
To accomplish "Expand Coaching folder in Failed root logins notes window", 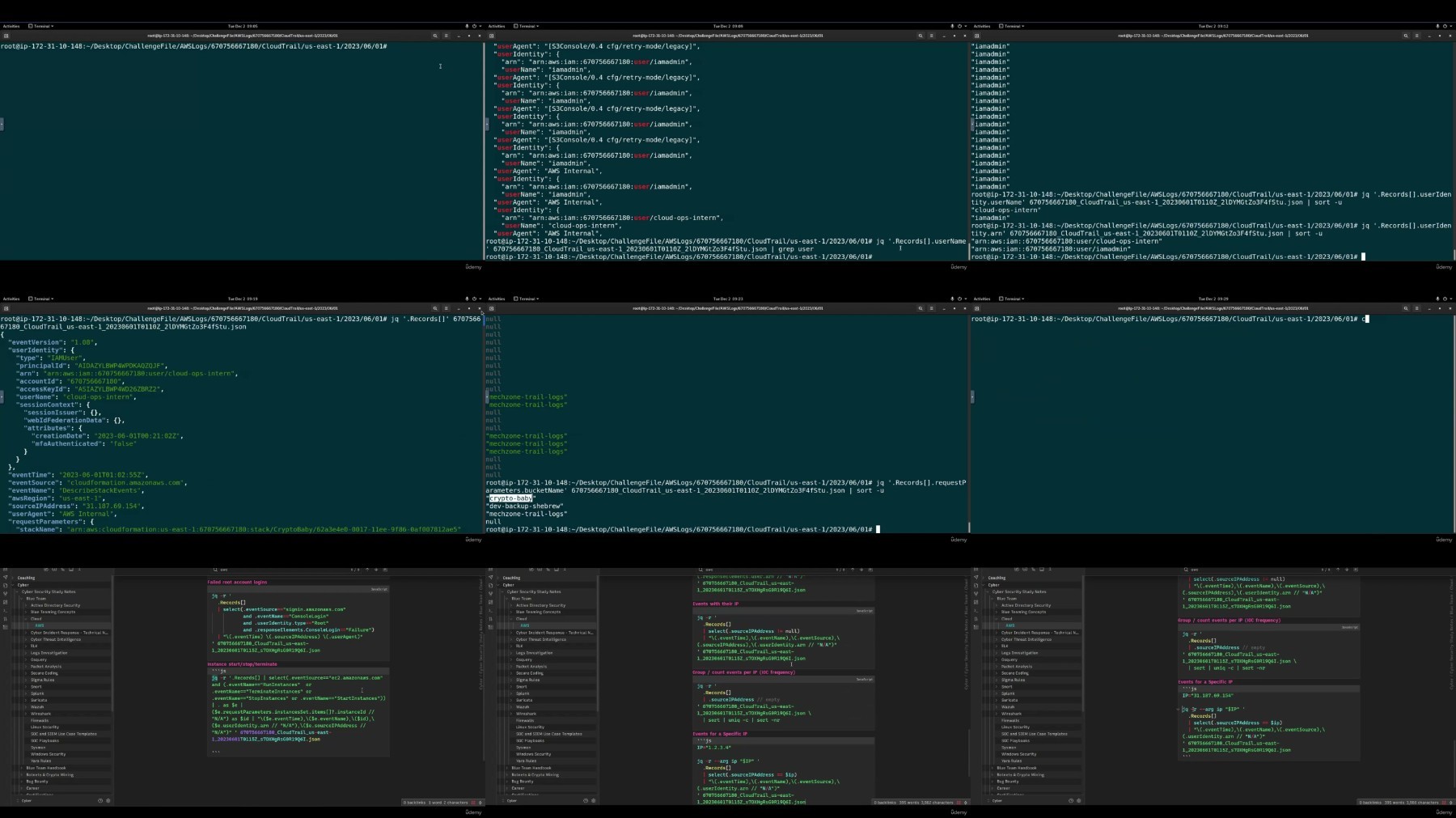I will click(13, 578).
